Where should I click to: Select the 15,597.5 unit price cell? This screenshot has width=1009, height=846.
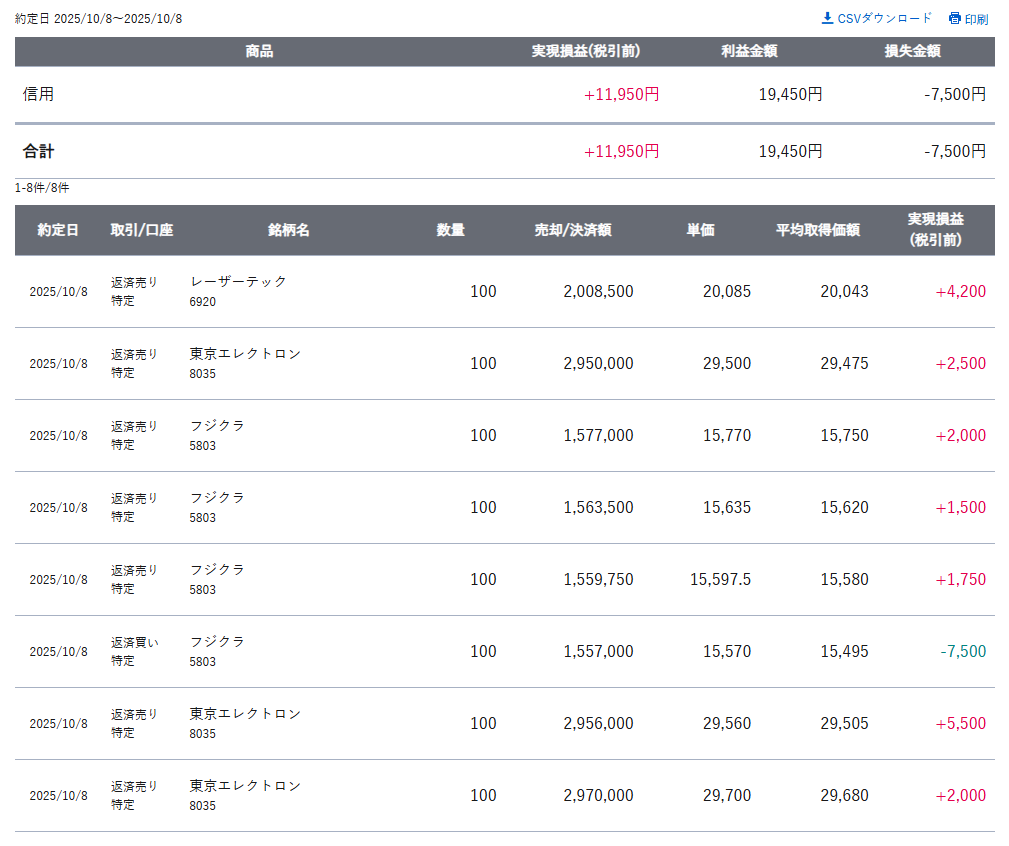pos(720,579)
